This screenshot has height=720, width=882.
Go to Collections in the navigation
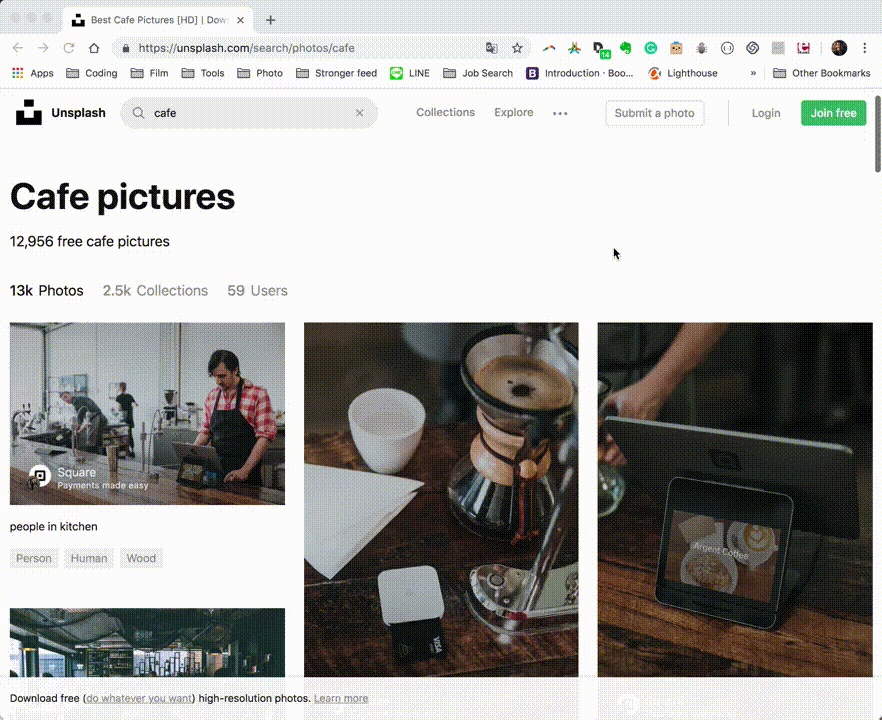tap(446, 112)
